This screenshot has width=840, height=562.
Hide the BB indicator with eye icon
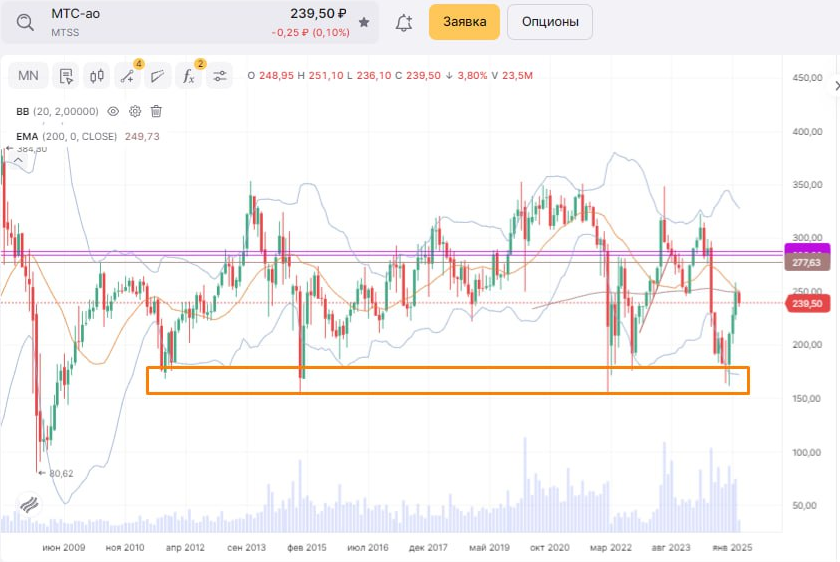[113, 112]
